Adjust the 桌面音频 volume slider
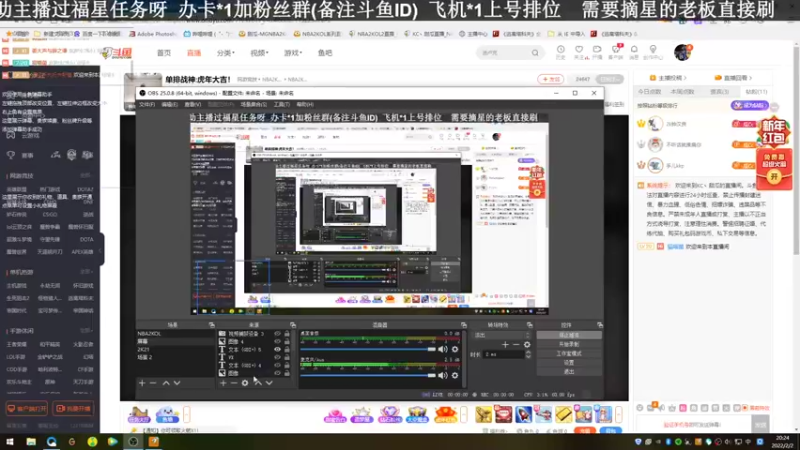This screenshot has height=450, width=800. point(368,349)
